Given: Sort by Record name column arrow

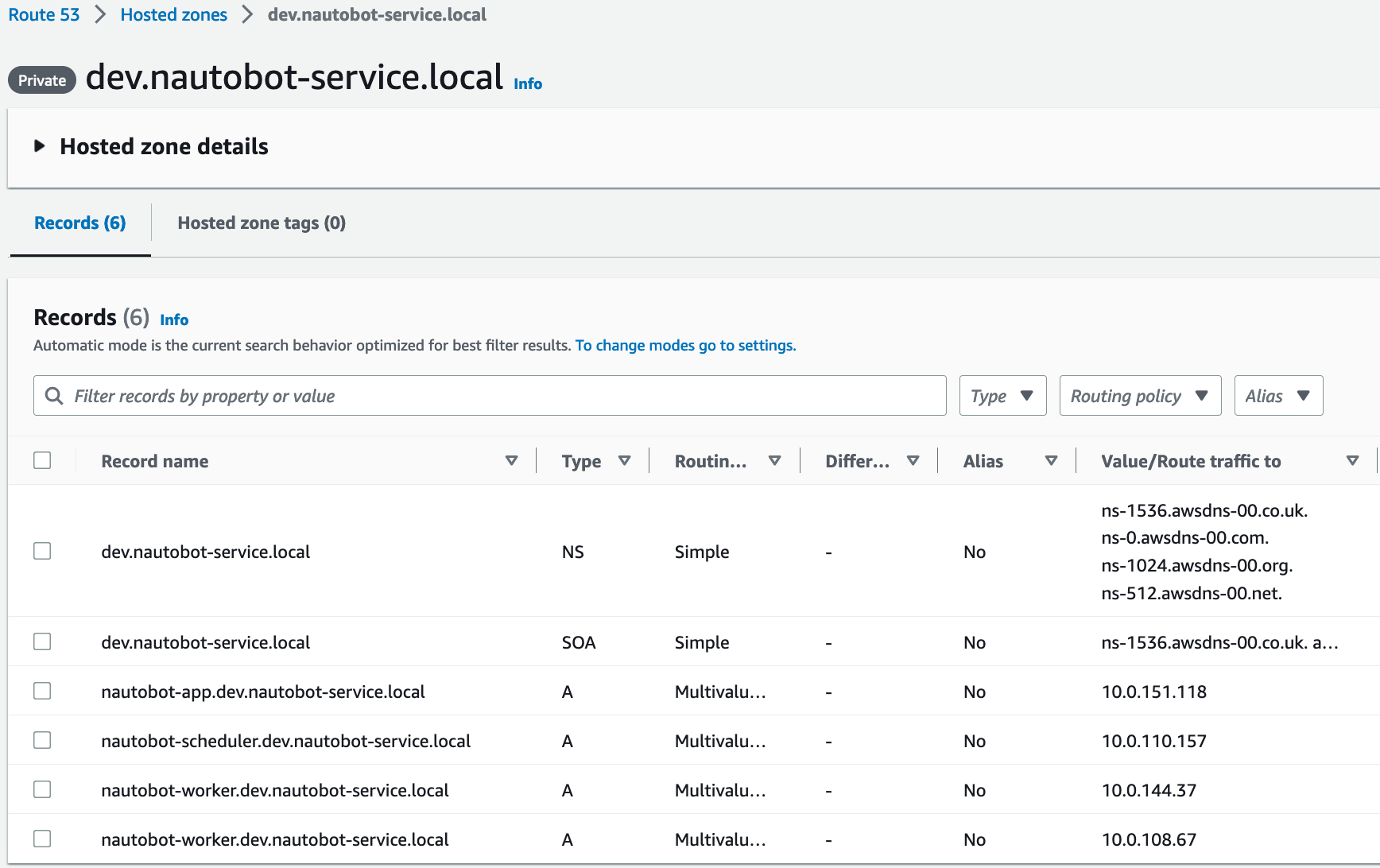Looking at the screenshot, I should (x=511, y=461).
